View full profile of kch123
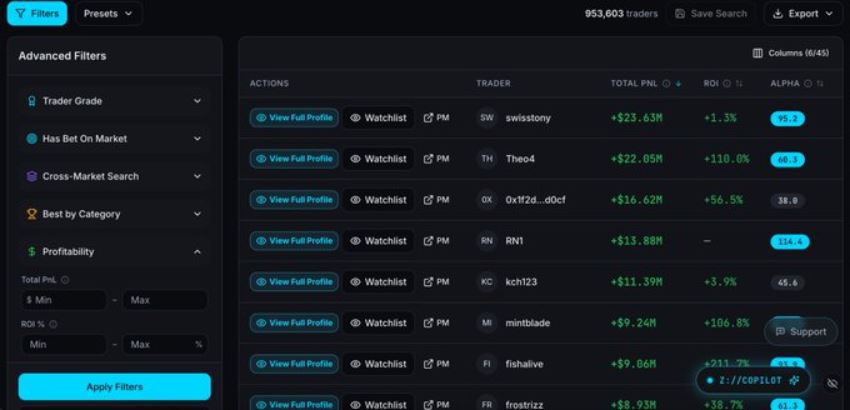The height and width of the screenshot is (410, 850). [x=294, y=282]
